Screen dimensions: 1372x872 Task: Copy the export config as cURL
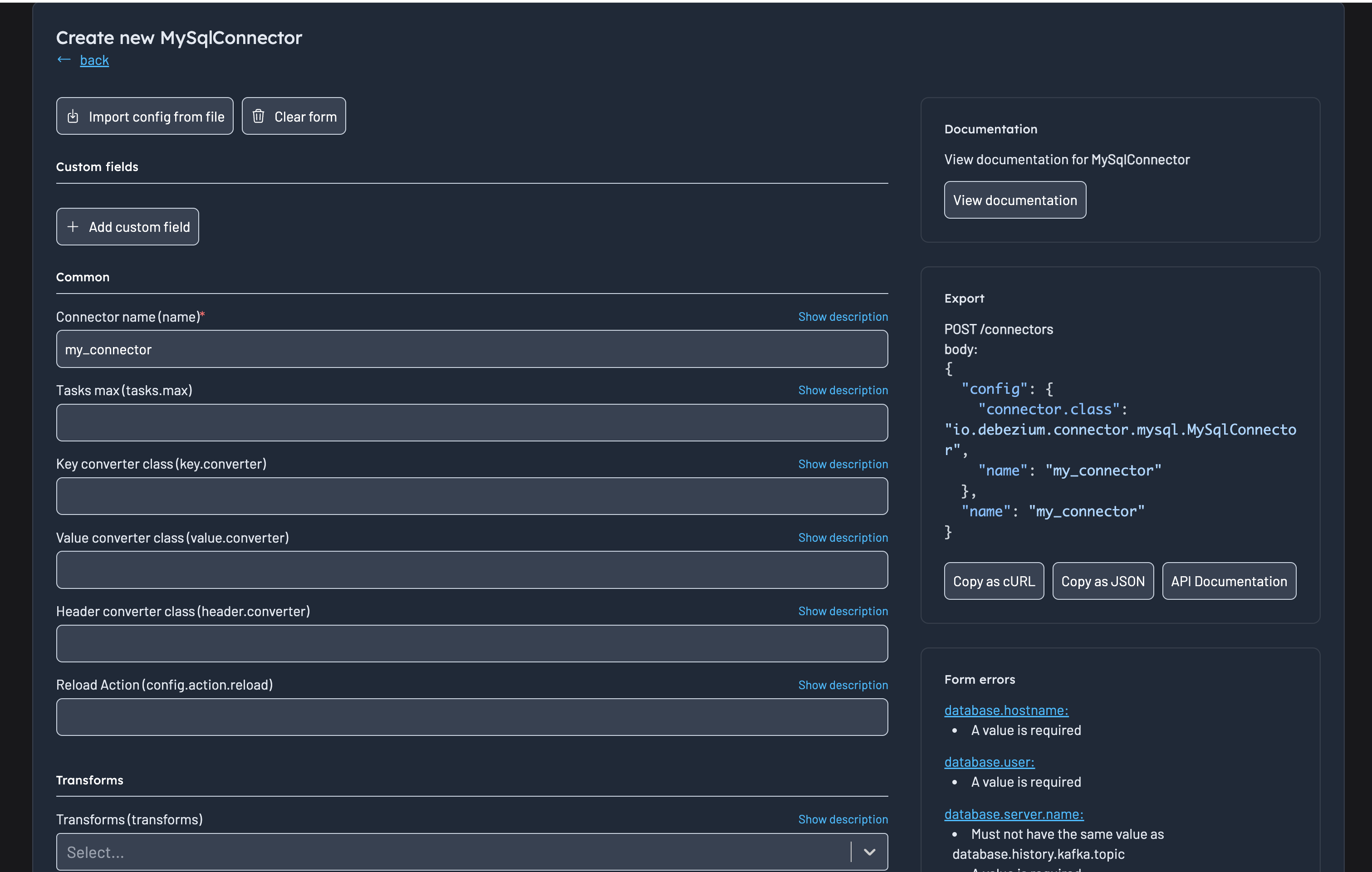pos(994,581)
